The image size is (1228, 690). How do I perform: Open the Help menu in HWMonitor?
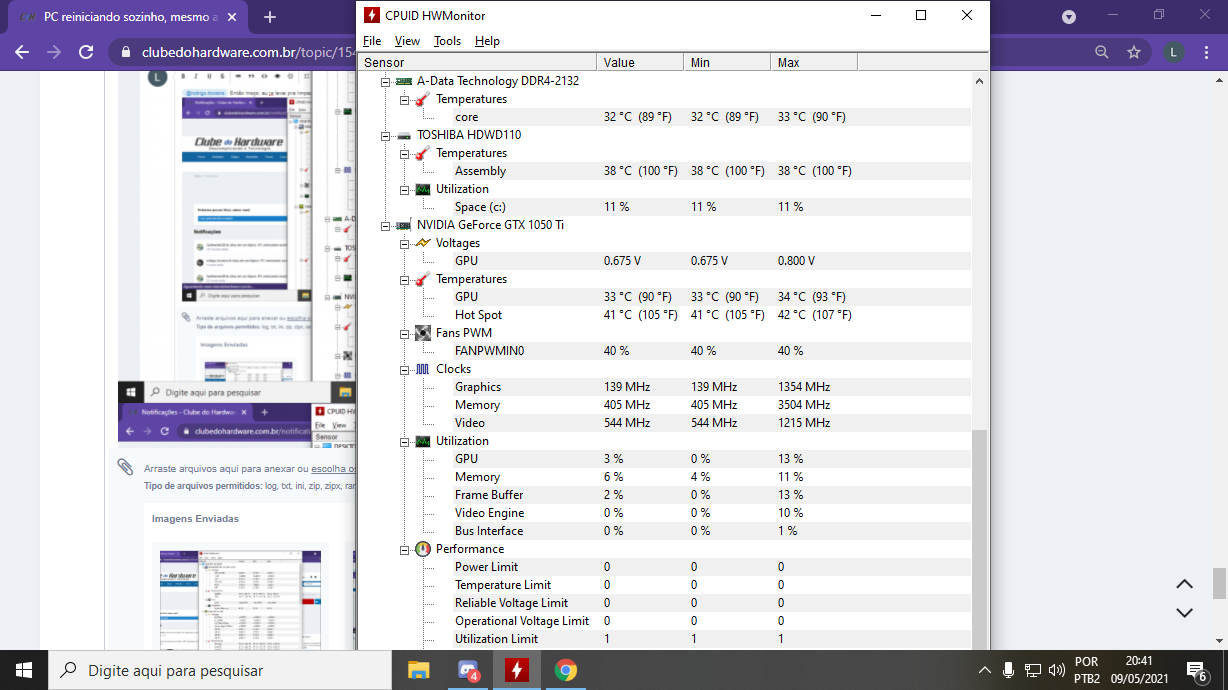click(x=487, y=41)
